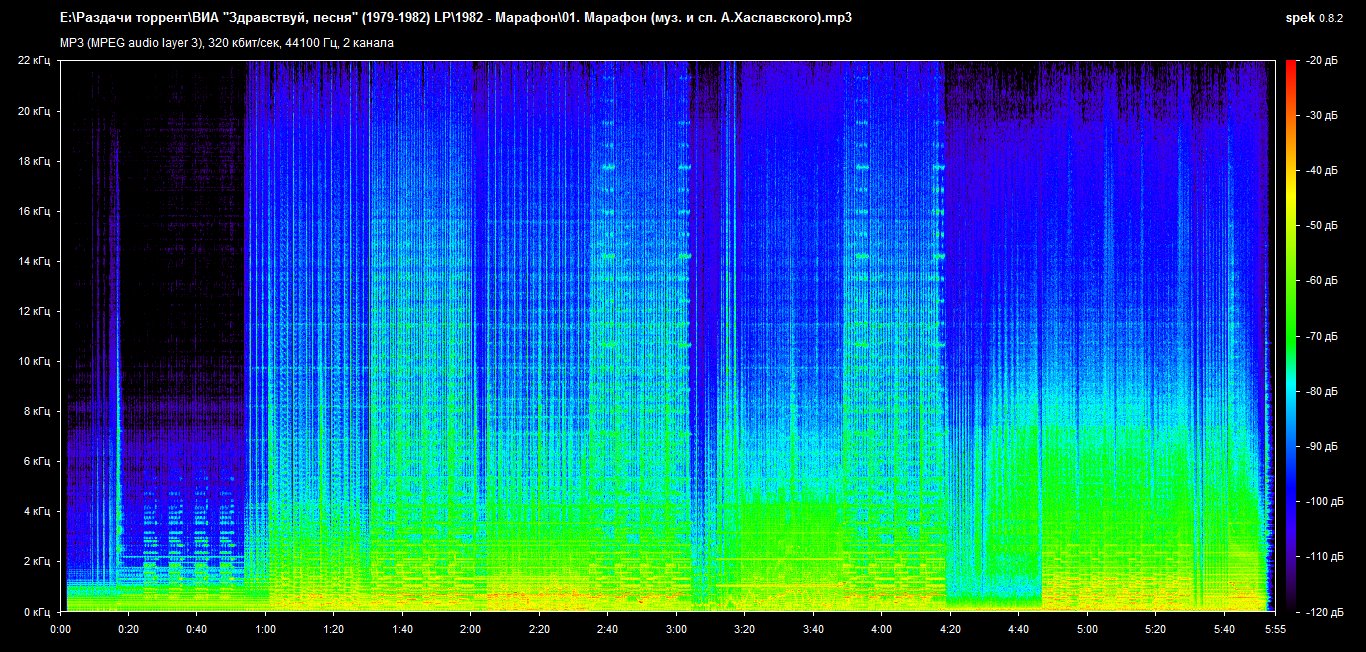Click the 10 кГц frequency axis label
Screen dimensions: 1366x652
pyautogui.click(x=33, y=361)
